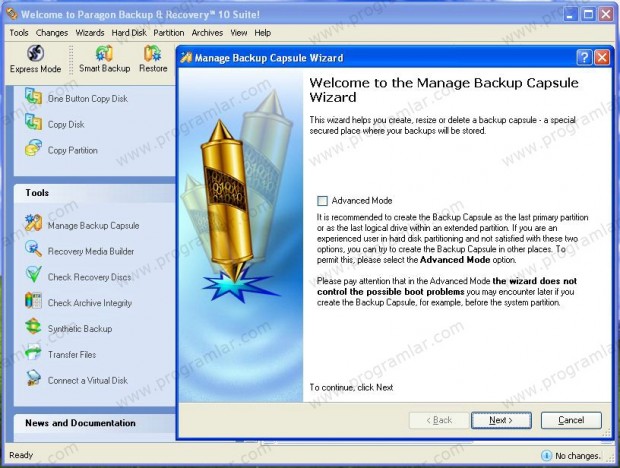Viewport: 620px width, 468px height.
Task: Close the wizard with the red X
Action: point(602,58)
